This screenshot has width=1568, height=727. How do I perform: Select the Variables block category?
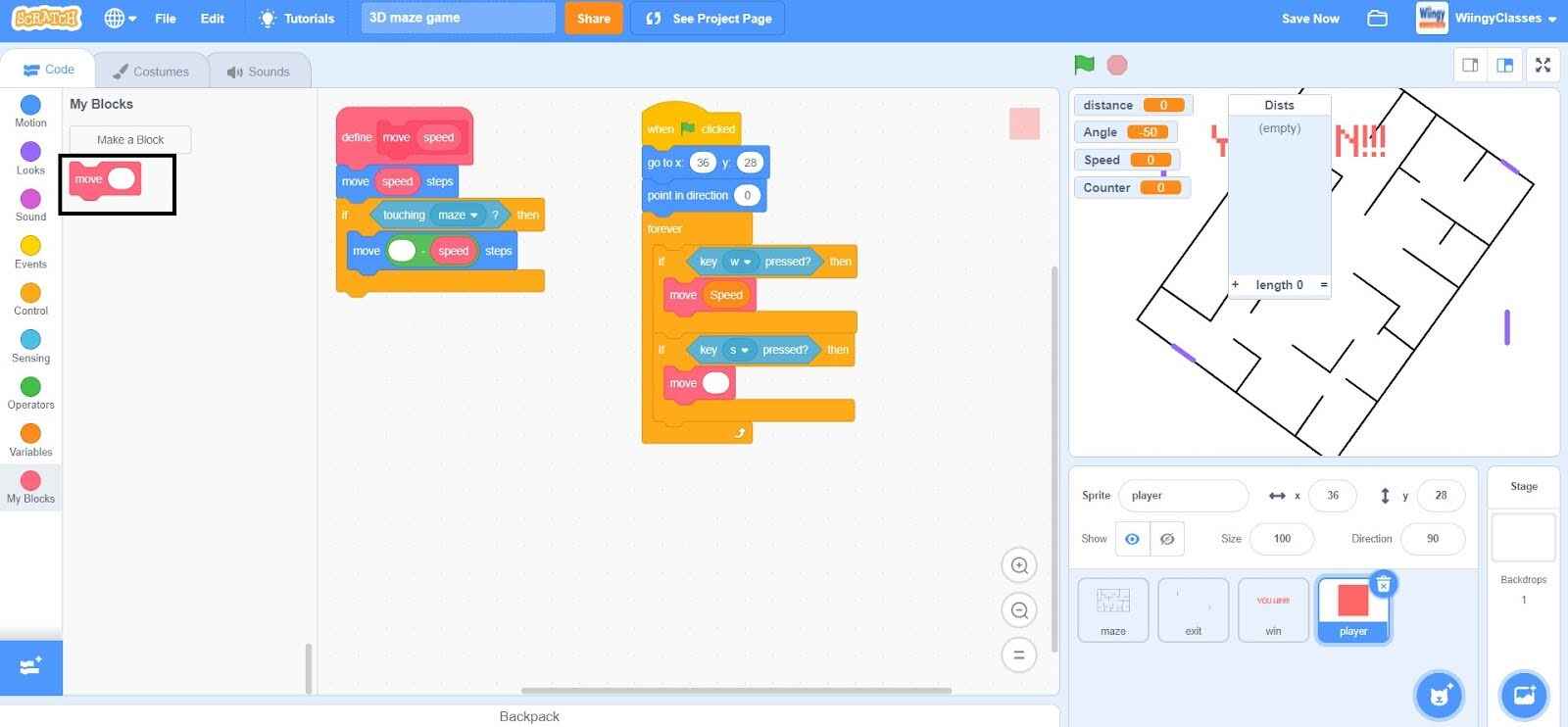(x=30, y=441)
